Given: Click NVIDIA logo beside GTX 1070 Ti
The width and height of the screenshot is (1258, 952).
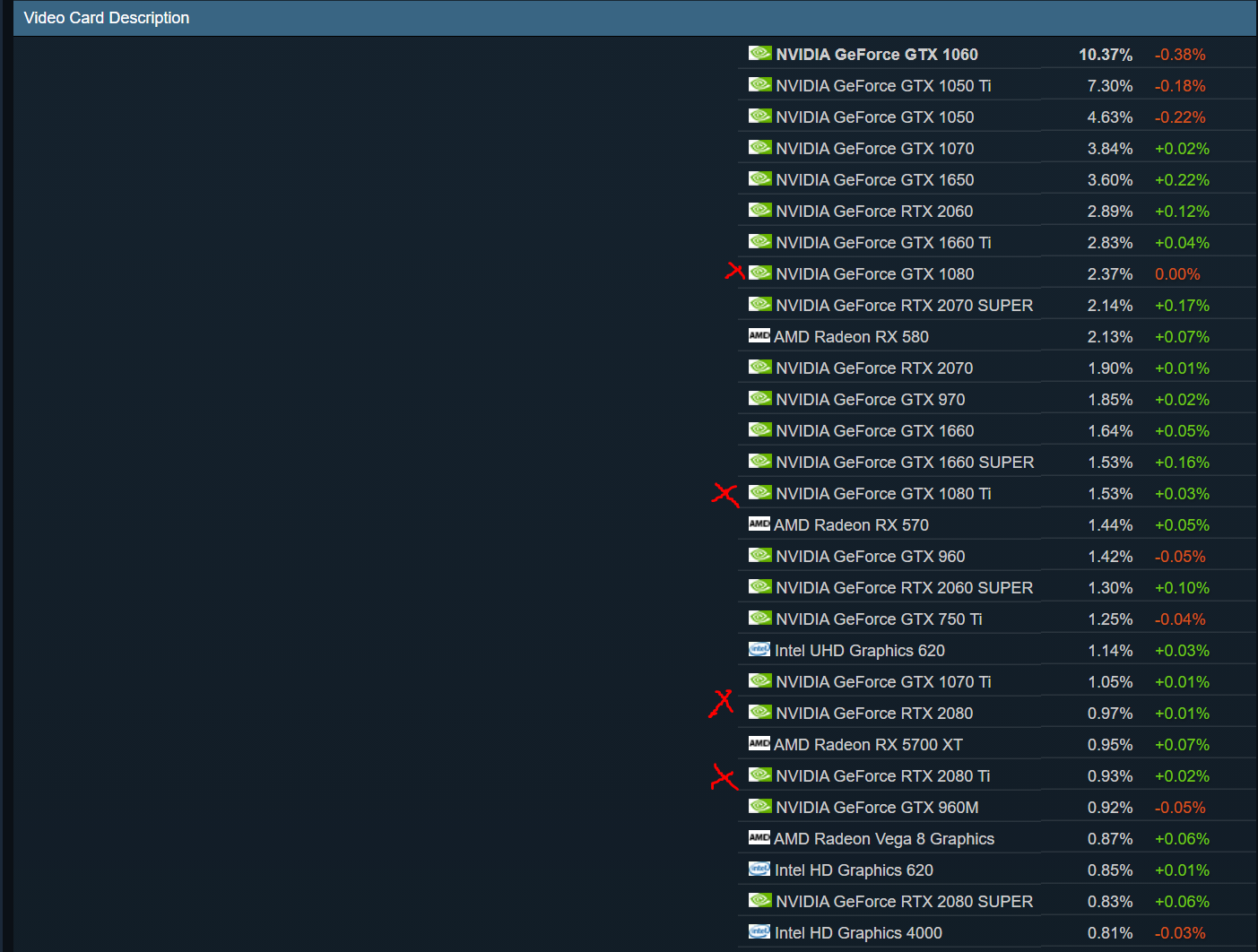Looking at the screenshot, I should 760,680.
